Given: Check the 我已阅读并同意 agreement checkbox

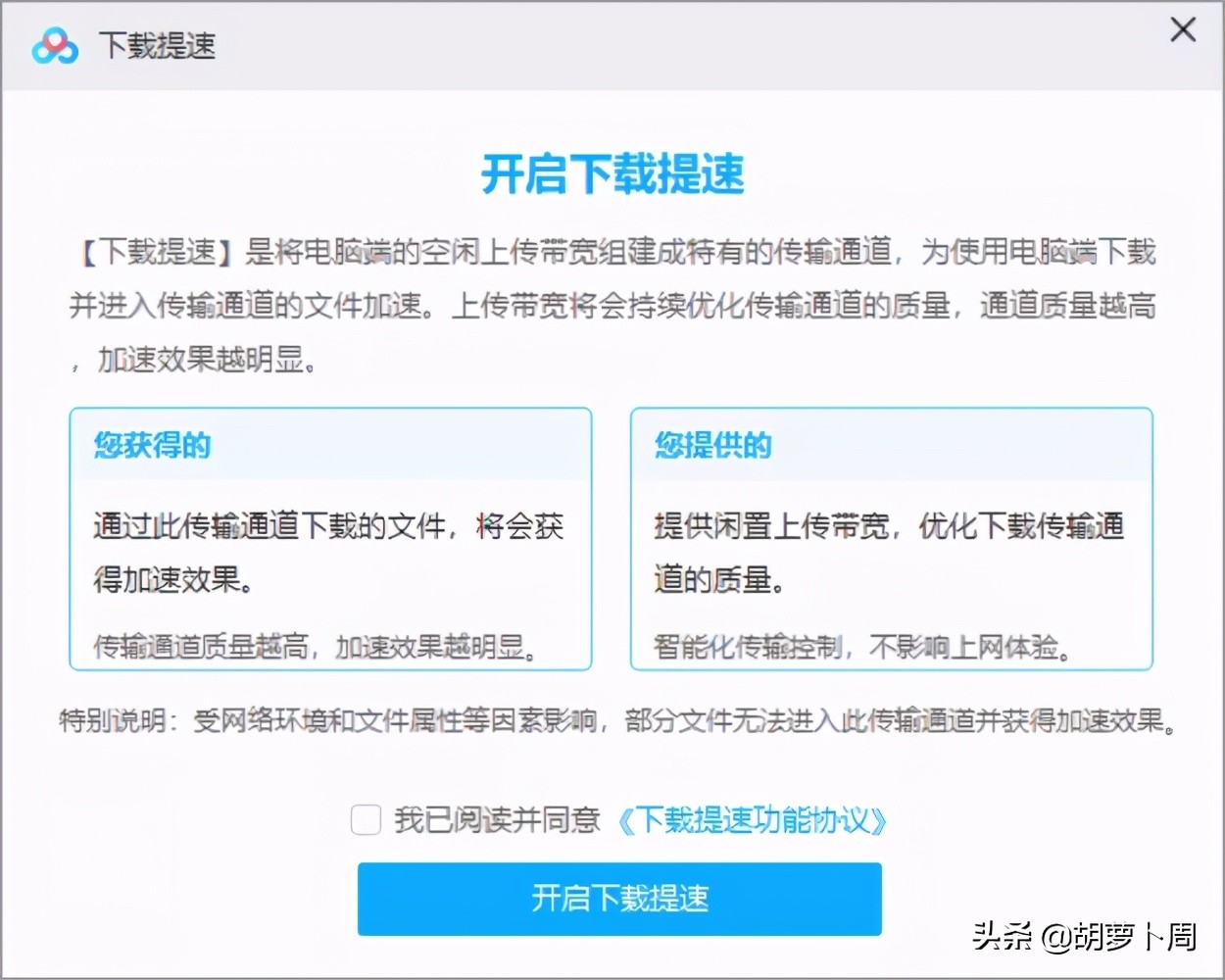Looking at the screenshot, I should (x=366, y=821).
